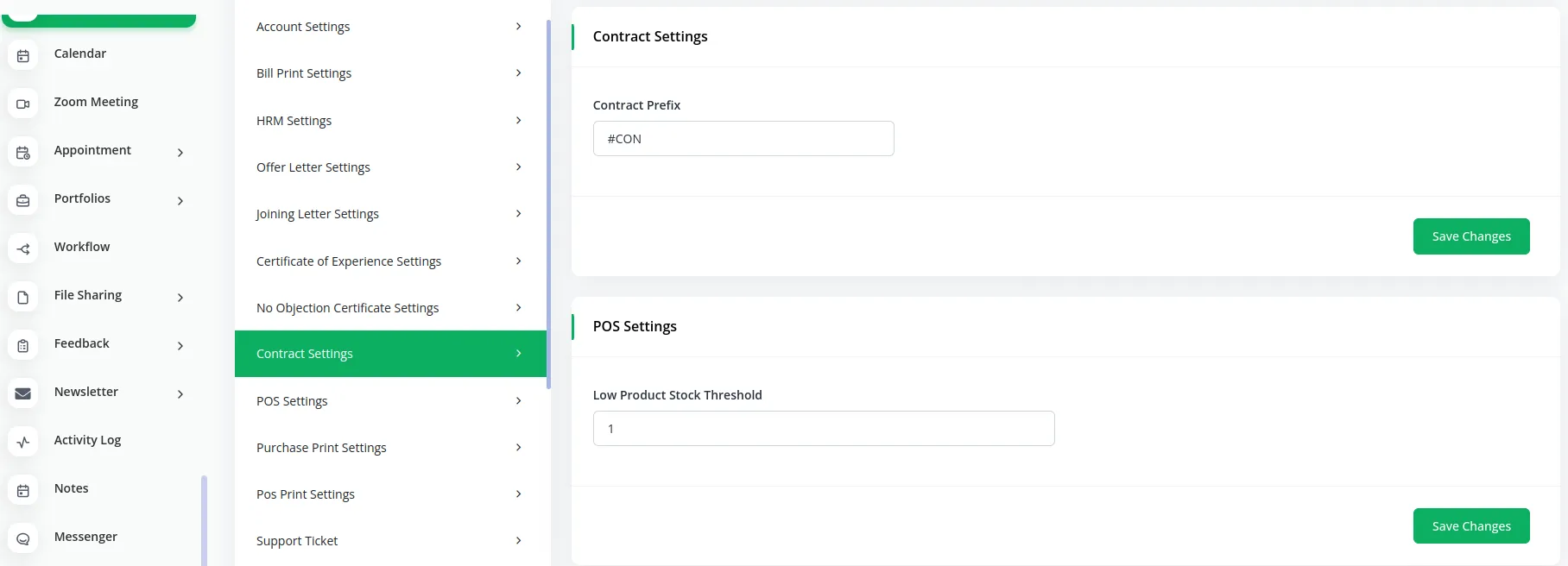
Task: Expand the Newsletter submenu arrow
Action: point(180,394)
